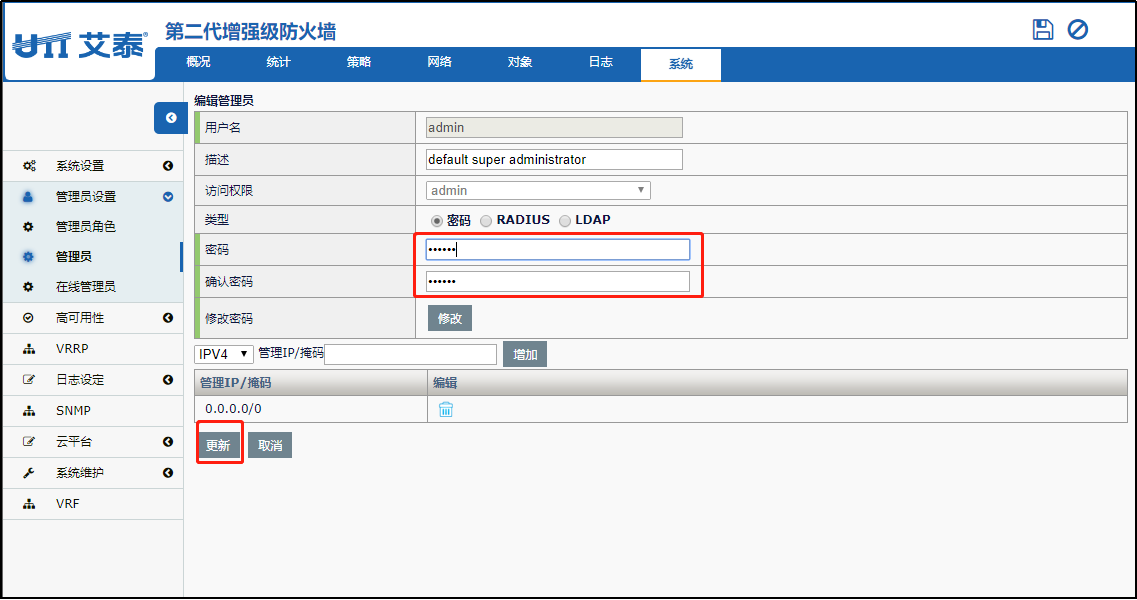Expand the 云平台 menu arrow
This screenshot has width=1137, height=600.
168,441
